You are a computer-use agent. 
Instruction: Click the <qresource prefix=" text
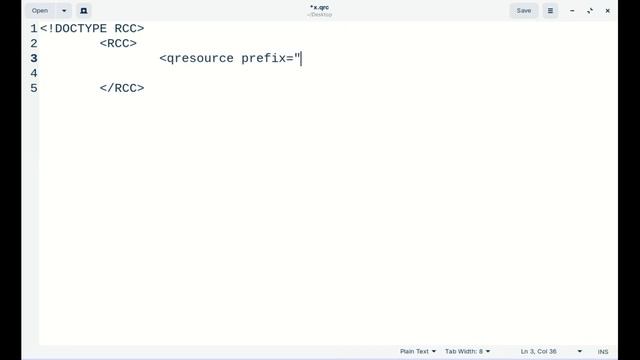(x=230, y=58)
